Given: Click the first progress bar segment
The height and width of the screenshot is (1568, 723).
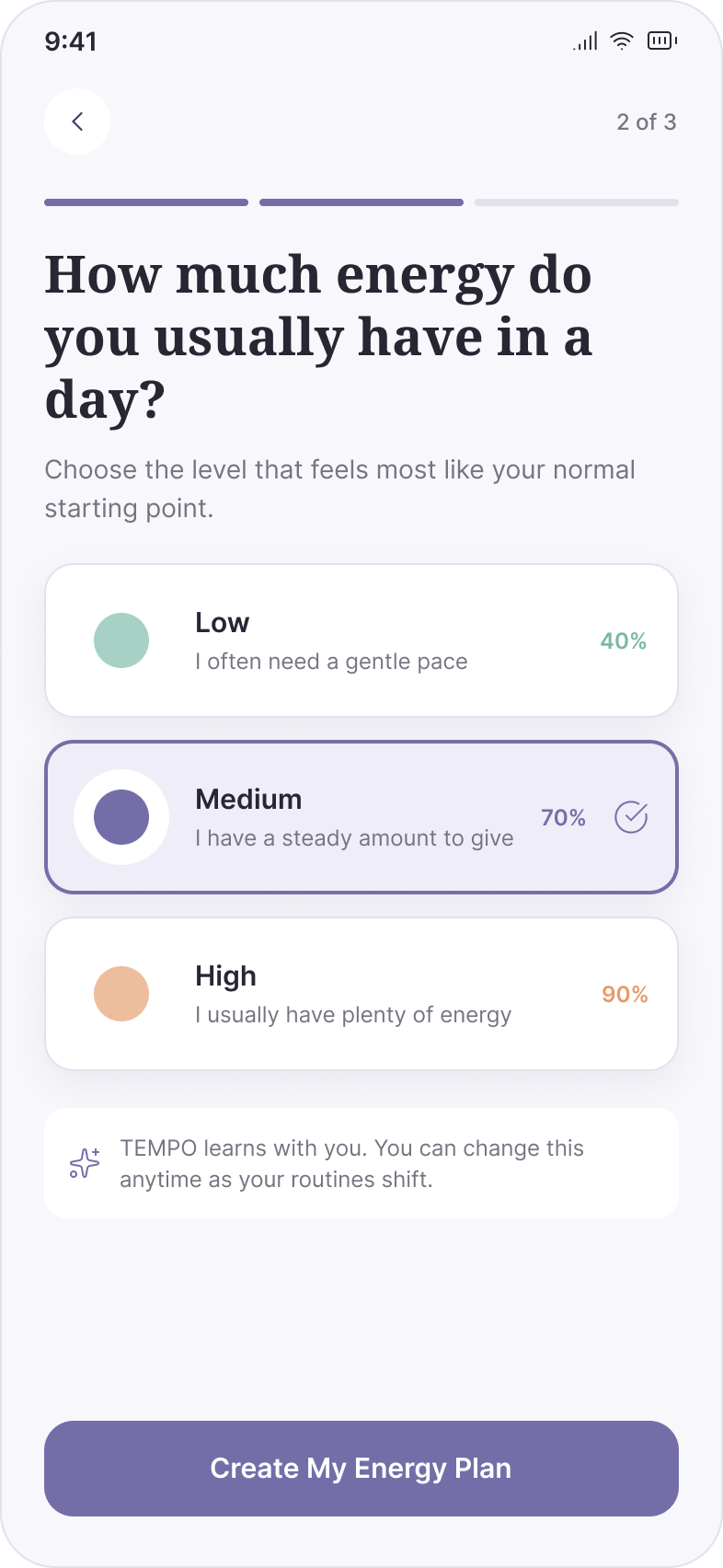Looking at the screenshot, I should point(146,202).
